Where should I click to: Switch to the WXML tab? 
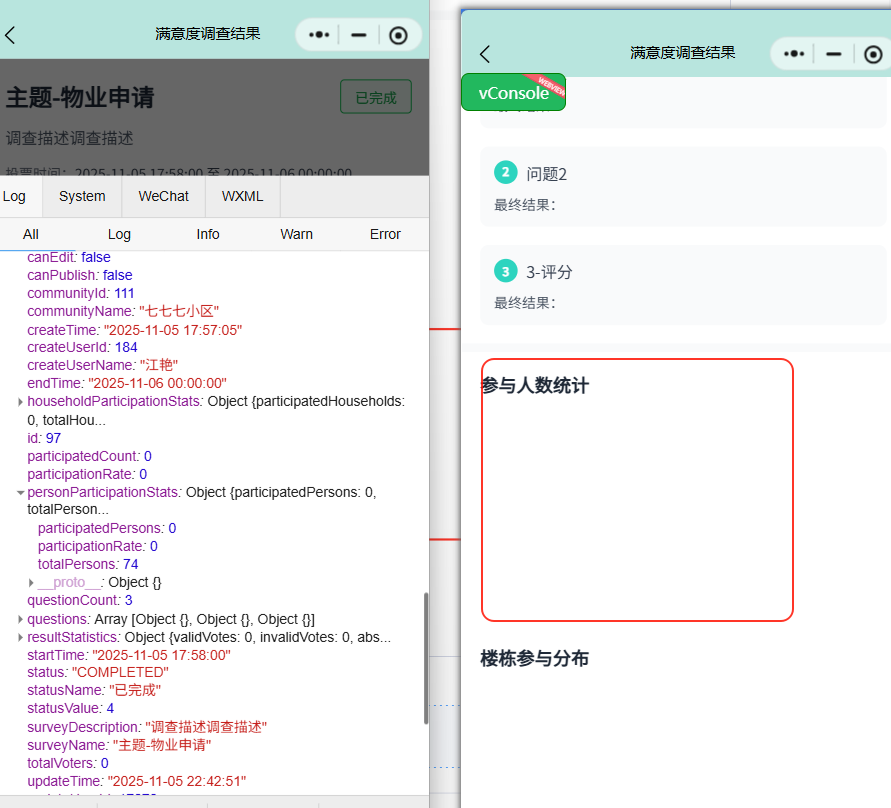point(242,196)
